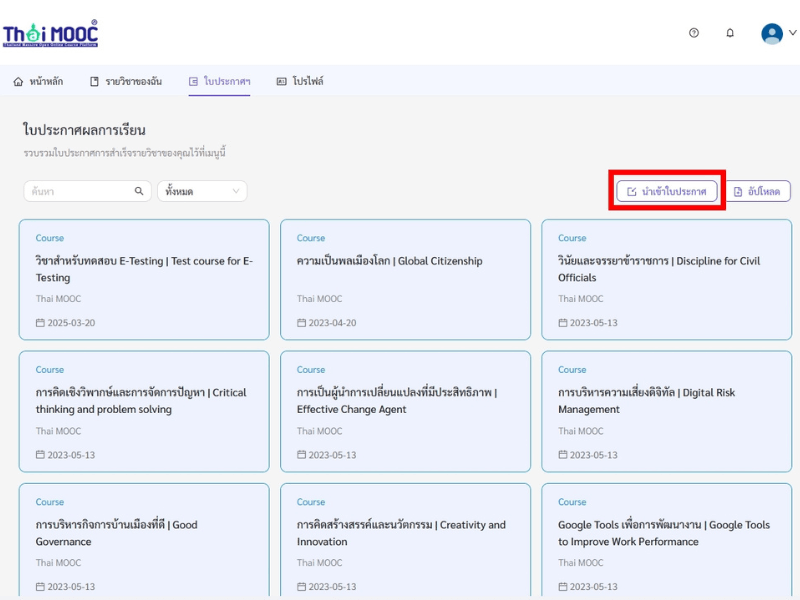Click the user profile avatar
The image size is (800, 600).
point(772,34)
